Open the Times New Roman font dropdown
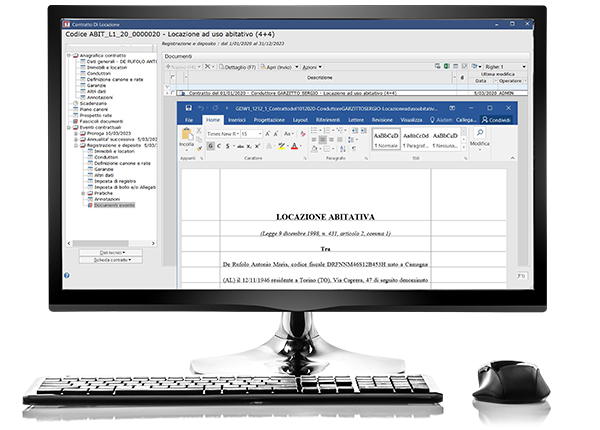The height and width of the screenshot is (430, 600). (222, 133)
